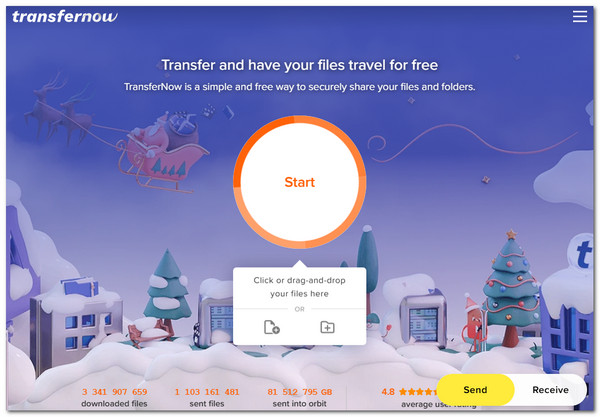Click the add files icon
Viewport: 600px width, 417px height.
pyautogui.click(x=272, y=327)
